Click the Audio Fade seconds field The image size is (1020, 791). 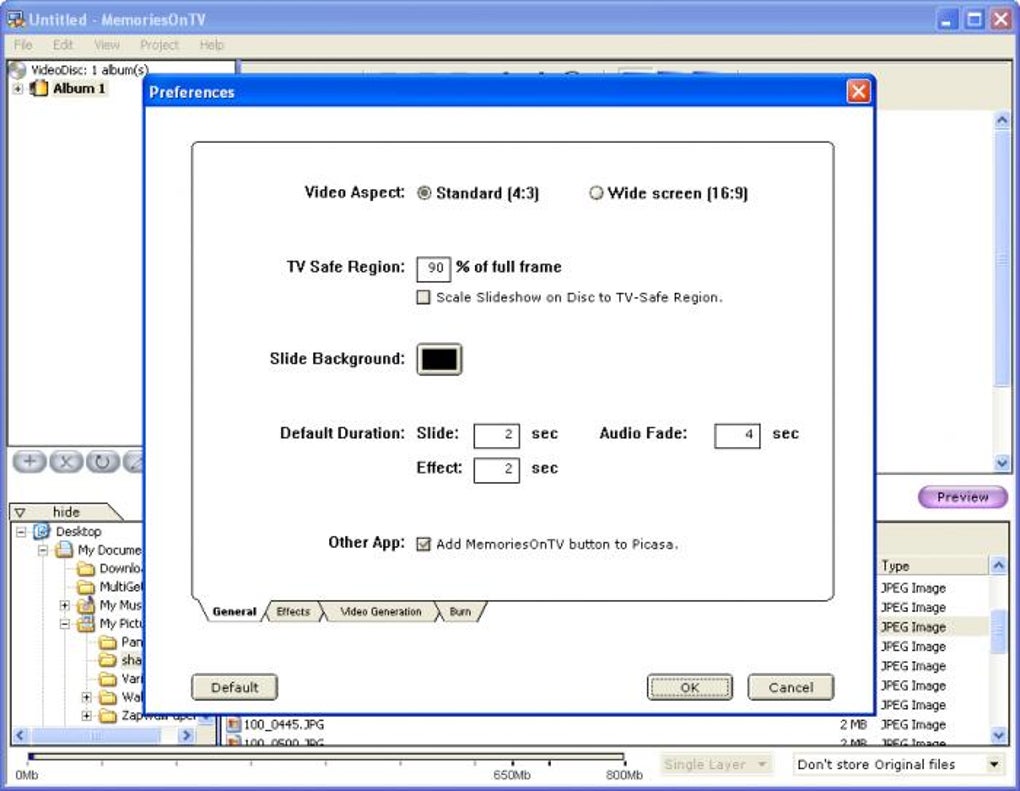click(x=737, y=435)
